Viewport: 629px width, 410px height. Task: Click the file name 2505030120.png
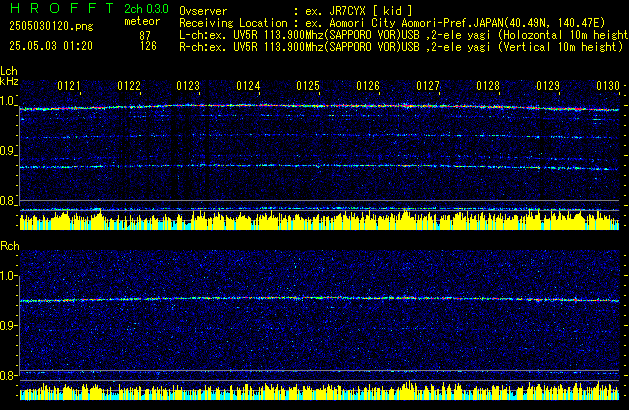coord(51,26)
